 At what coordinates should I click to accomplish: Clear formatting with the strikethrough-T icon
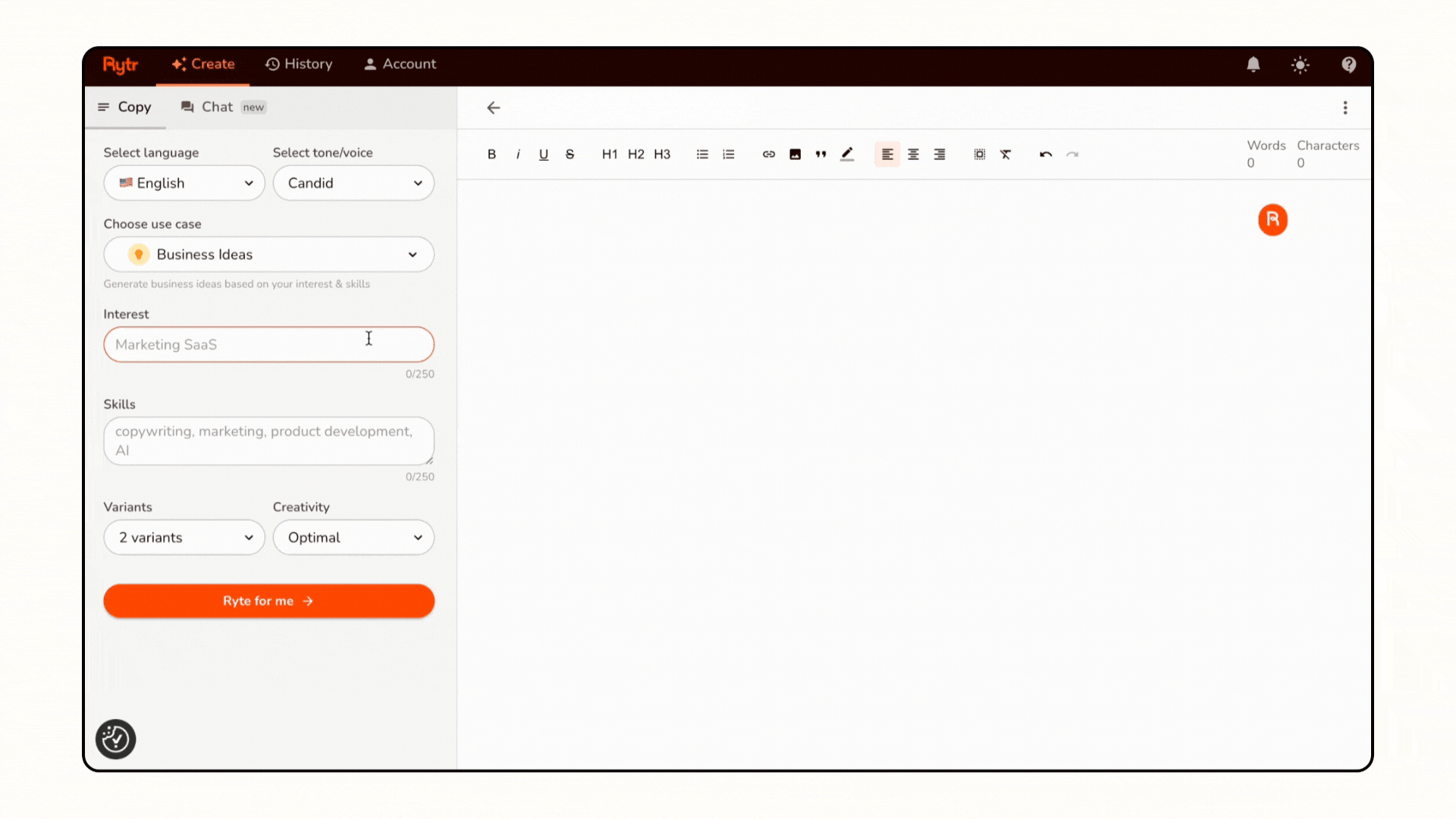click(1006, 154)
